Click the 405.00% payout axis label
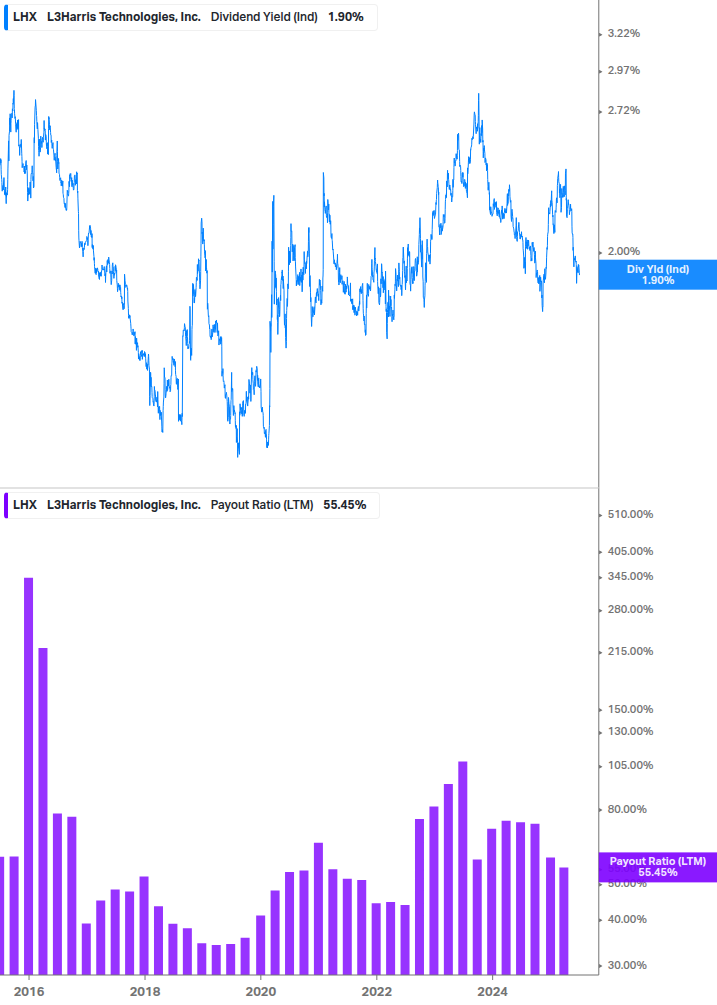Viewport: 717px width, 1005px height. [630, 551]
